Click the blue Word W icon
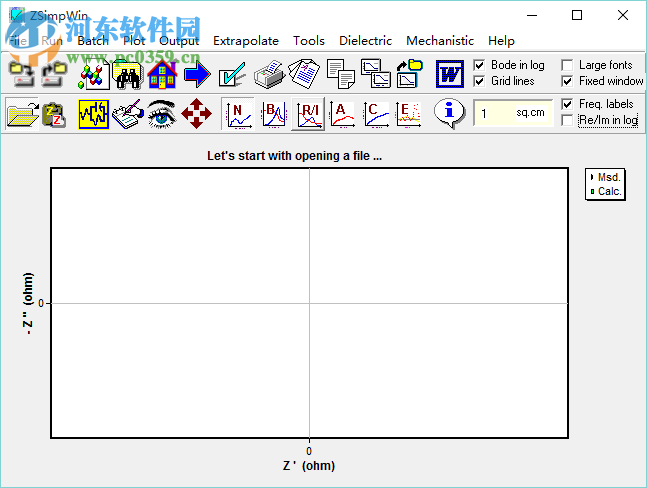The height and width of the screenshot is (488, 647). [x=450, y=74]
